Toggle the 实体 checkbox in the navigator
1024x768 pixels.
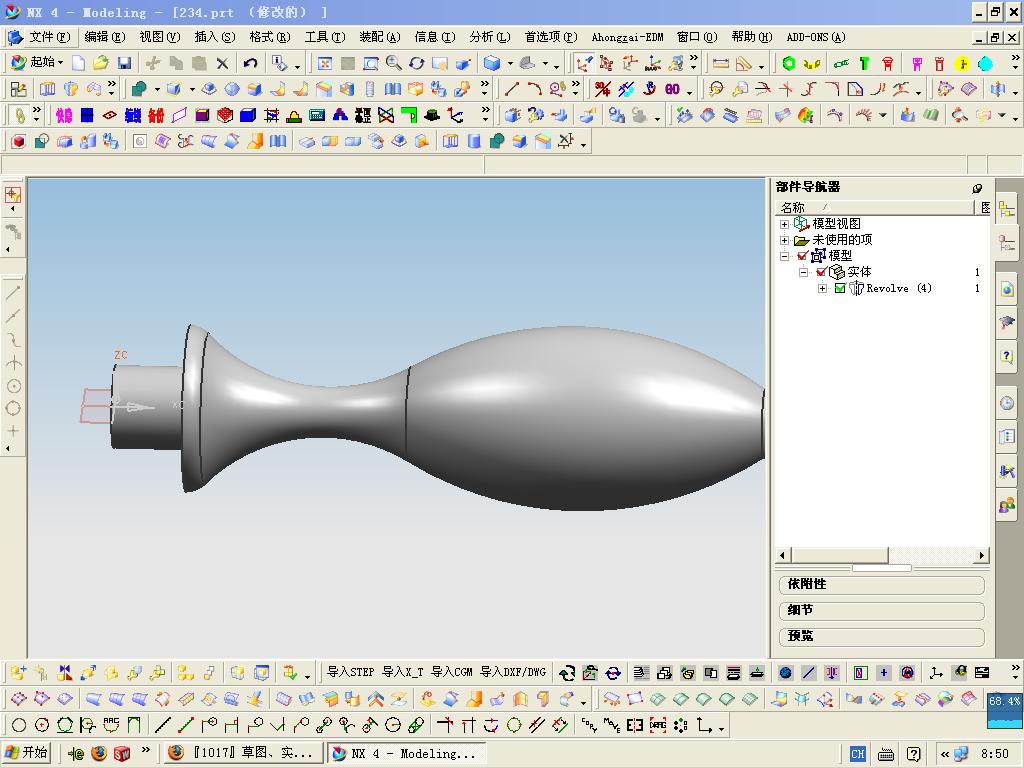tap(822, 272)
